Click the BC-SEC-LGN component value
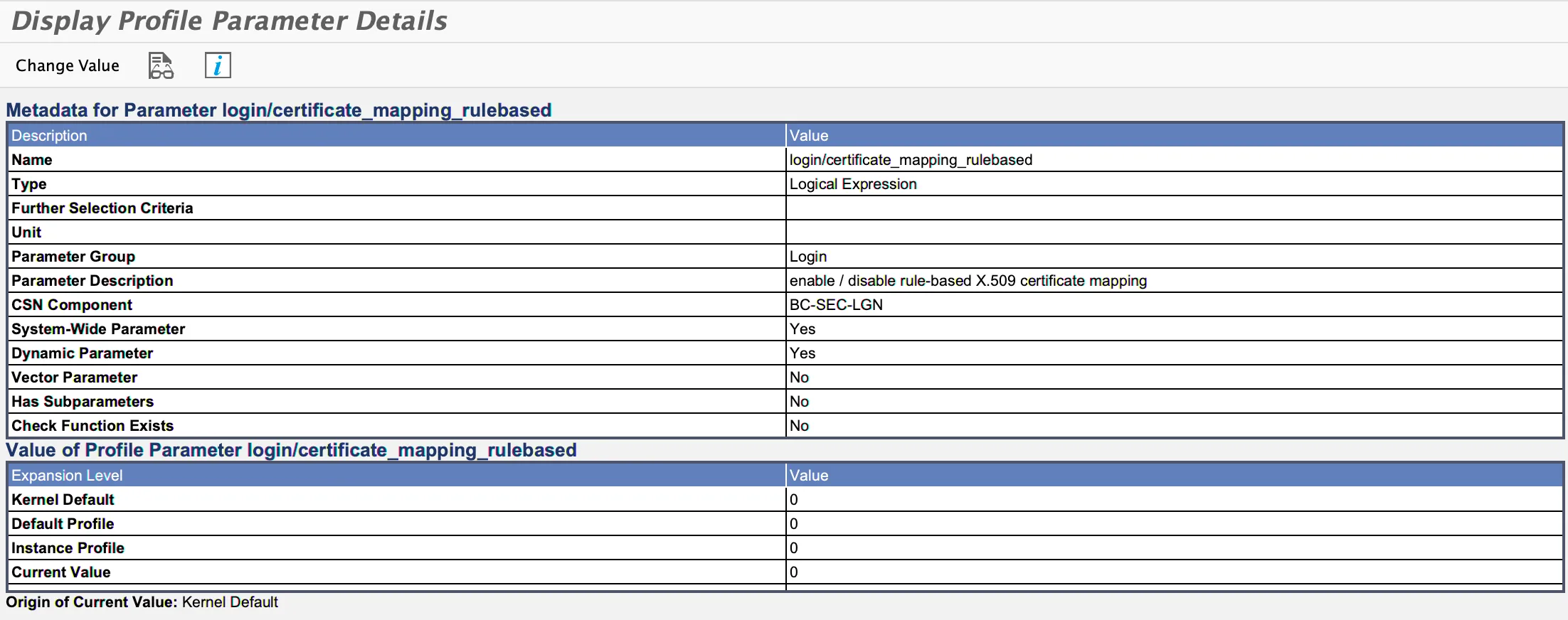 pos(836,304)
